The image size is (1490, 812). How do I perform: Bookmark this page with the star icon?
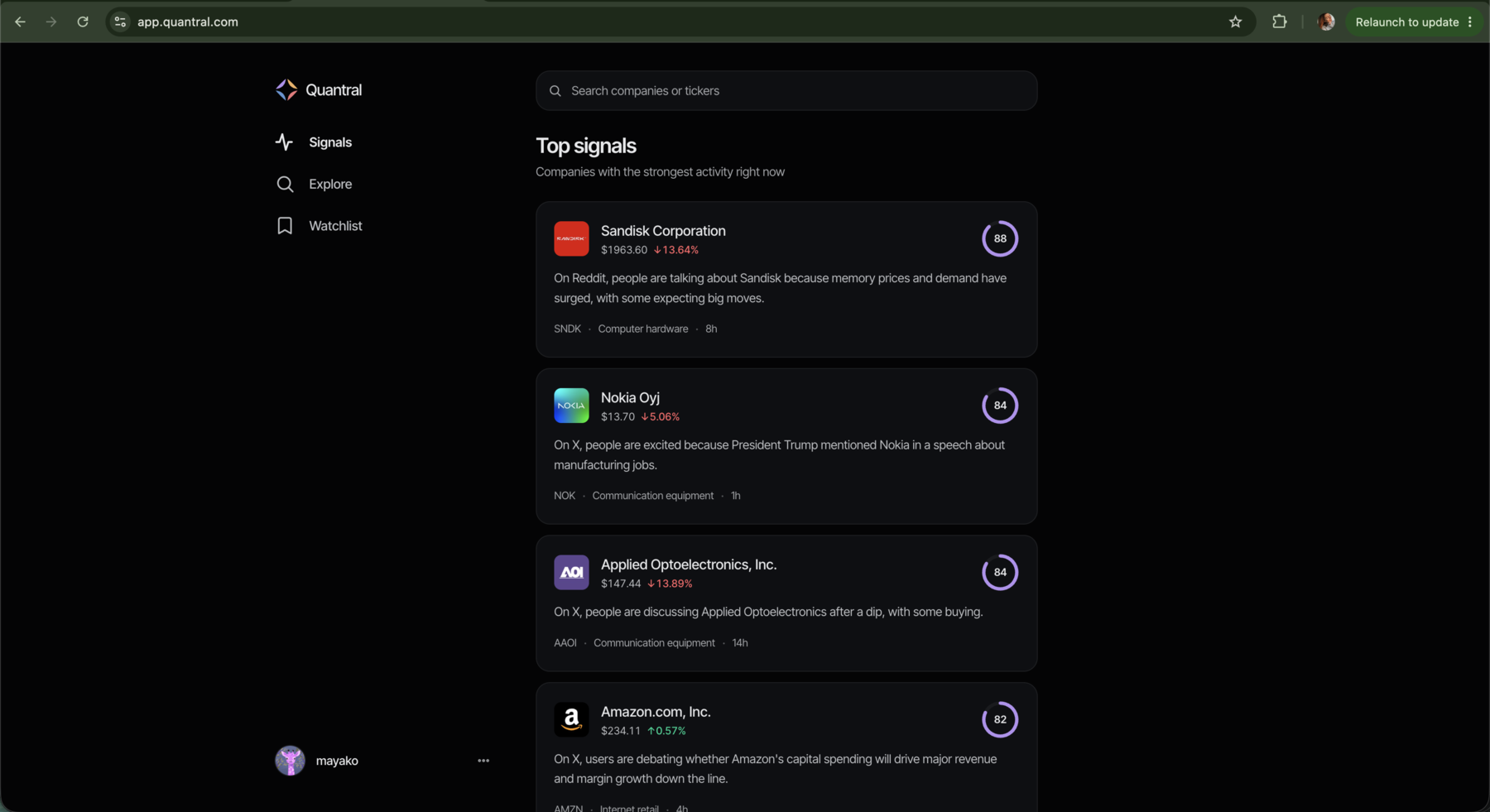(x=1236, y=22)
